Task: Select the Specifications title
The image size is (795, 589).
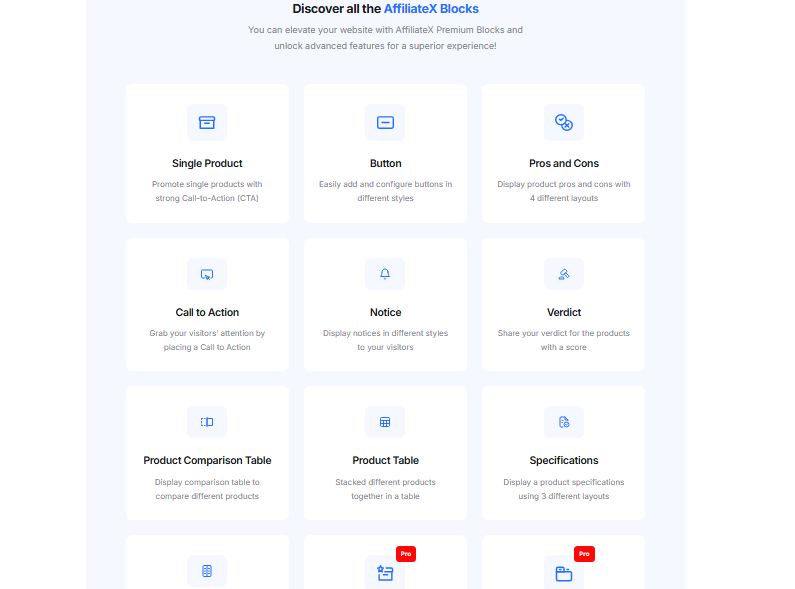Action: click(564, 460)
